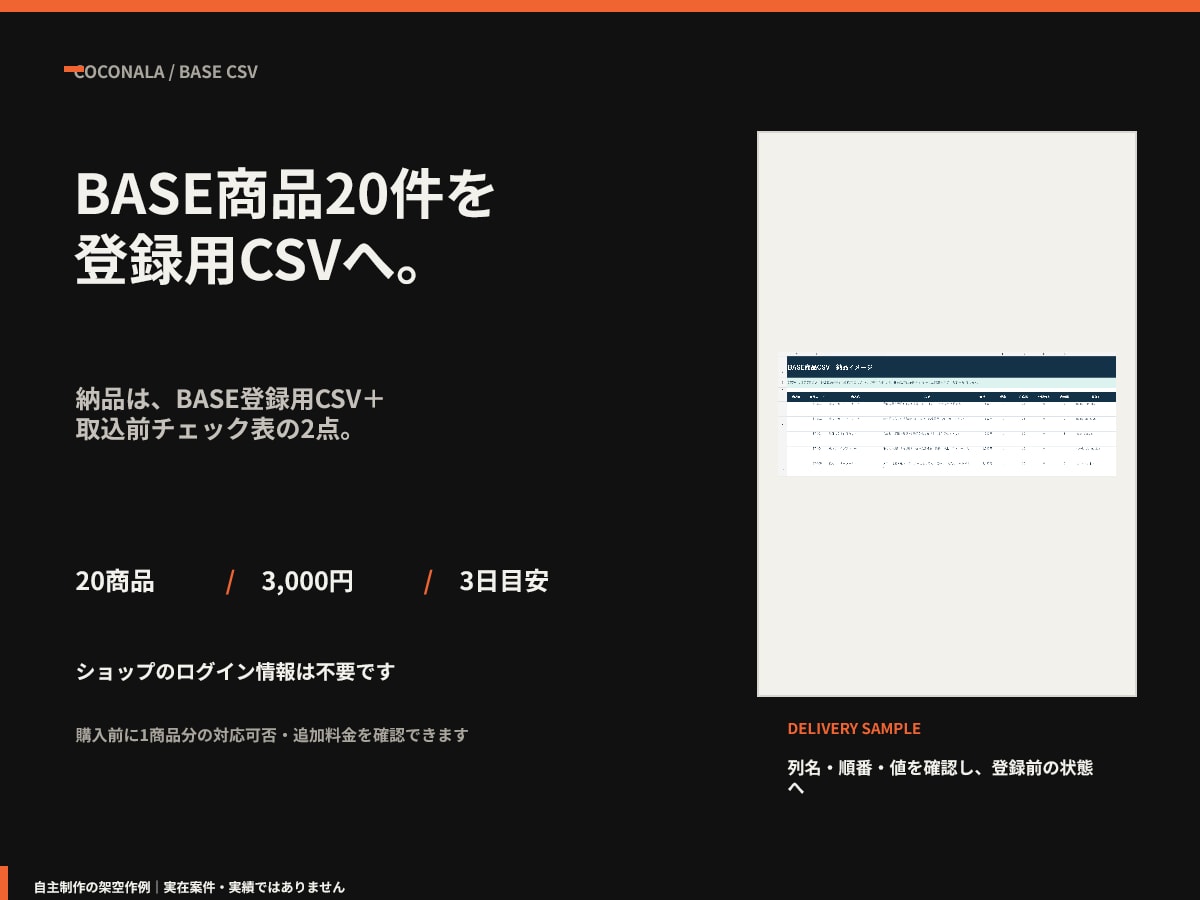This screenshot has width=1200, height=900.
Task: Click the caption 列名・順番・値を確認し、登録前の状態へ
Action: pos(940,777)
